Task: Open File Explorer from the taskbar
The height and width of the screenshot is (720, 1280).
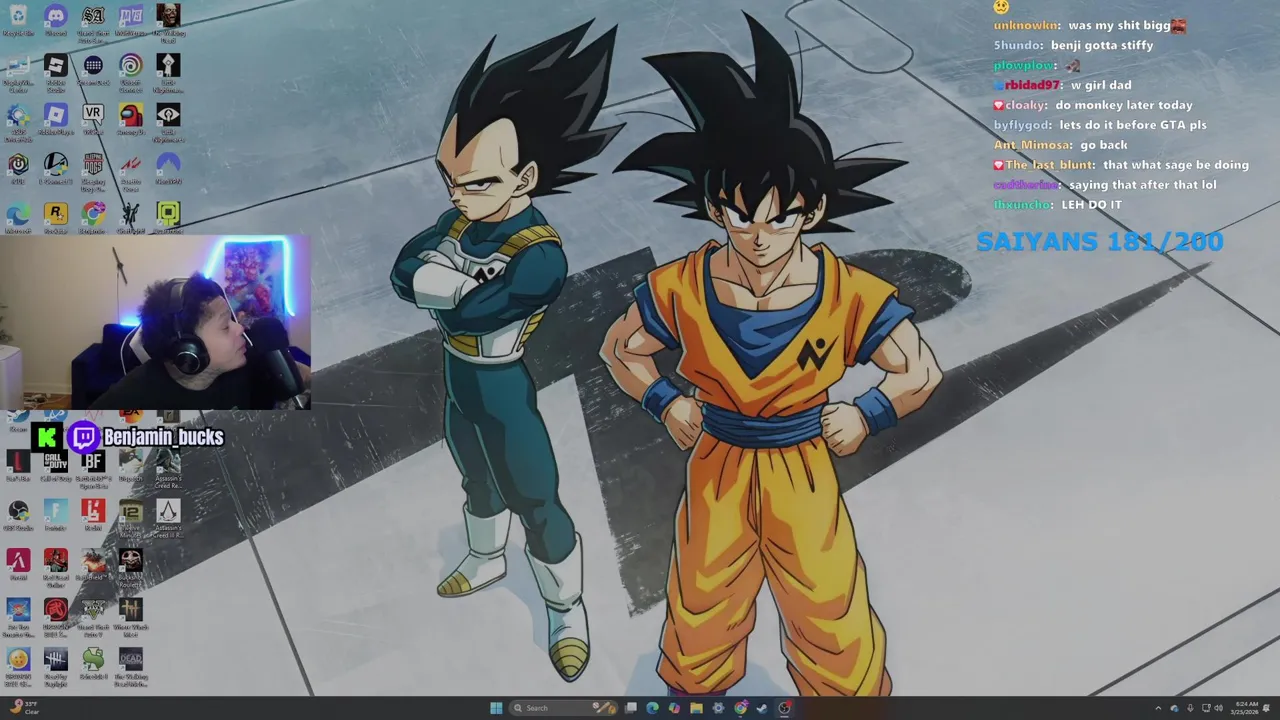Action: [x=696, y=708]
